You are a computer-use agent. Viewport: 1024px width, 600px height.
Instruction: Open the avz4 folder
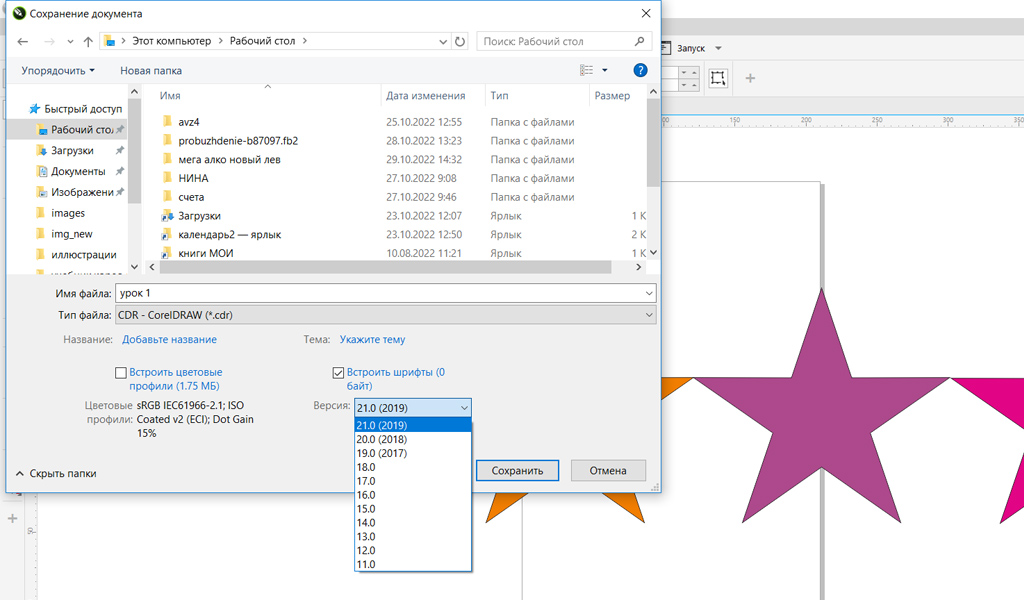(x=189, y=122)
